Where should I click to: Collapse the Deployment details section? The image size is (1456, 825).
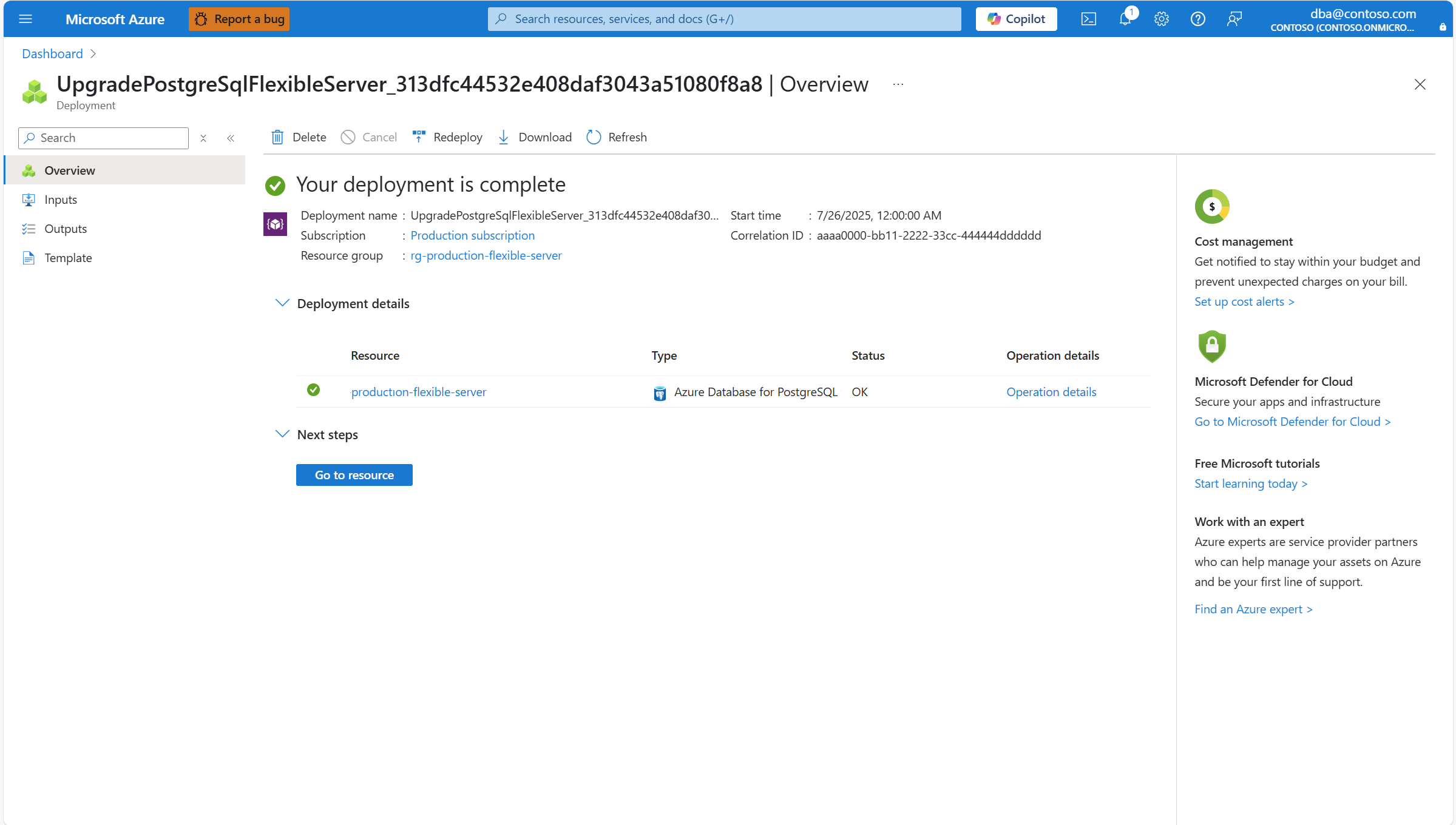tap(282, 303)
